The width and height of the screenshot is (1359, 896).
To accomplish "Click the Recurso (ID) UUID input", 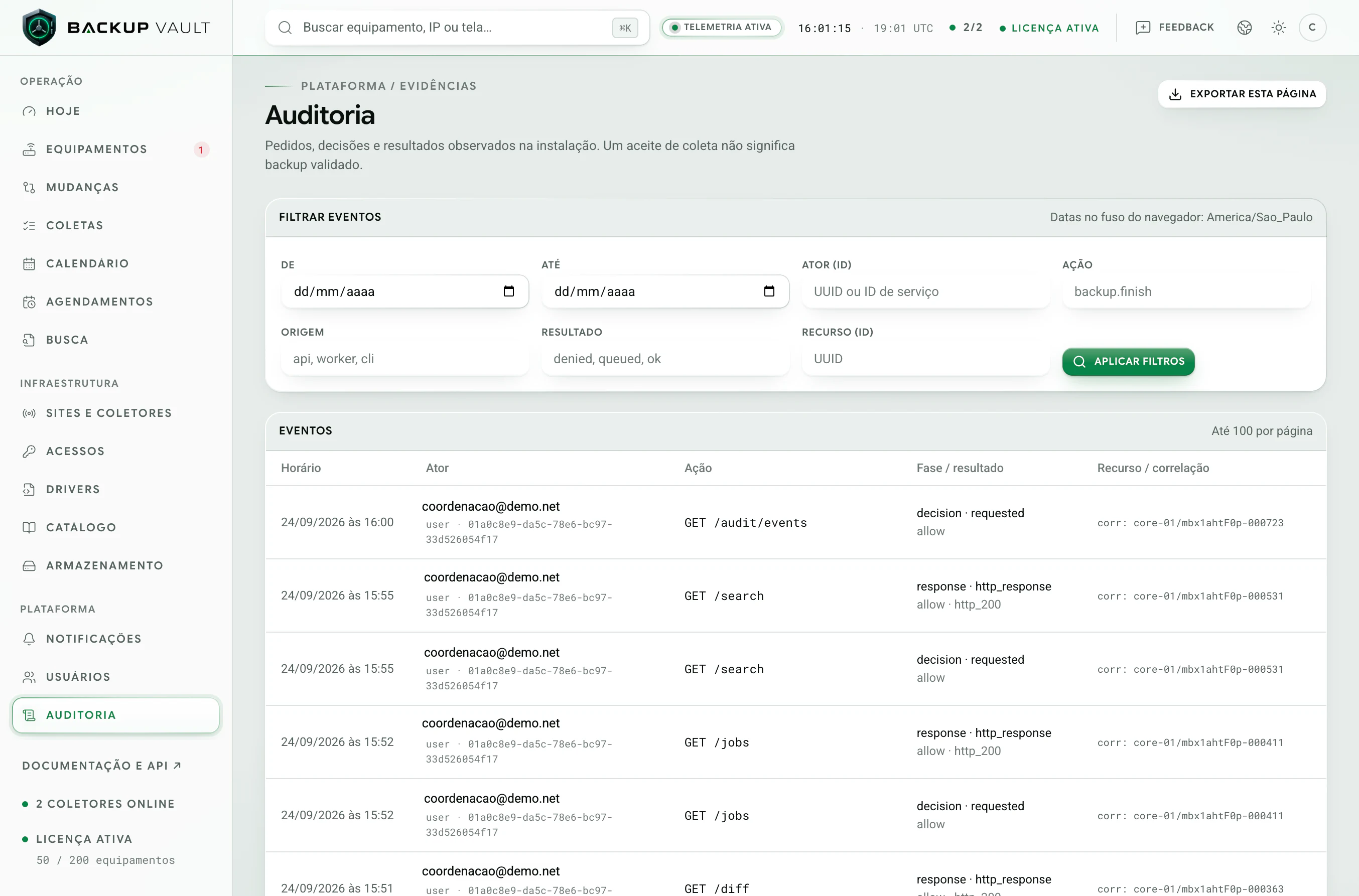I will [x=925, y=359].
